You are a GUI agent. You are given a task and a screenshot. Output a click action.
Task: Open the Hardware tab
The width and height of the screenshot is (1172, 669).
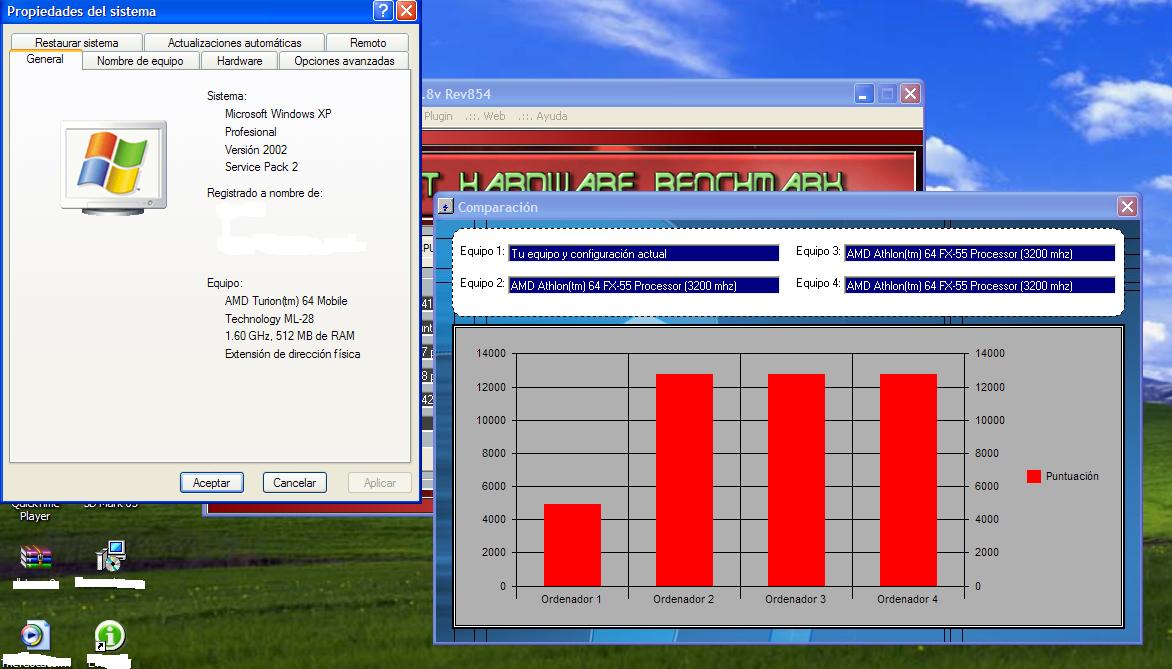click(x=239, y=61)
